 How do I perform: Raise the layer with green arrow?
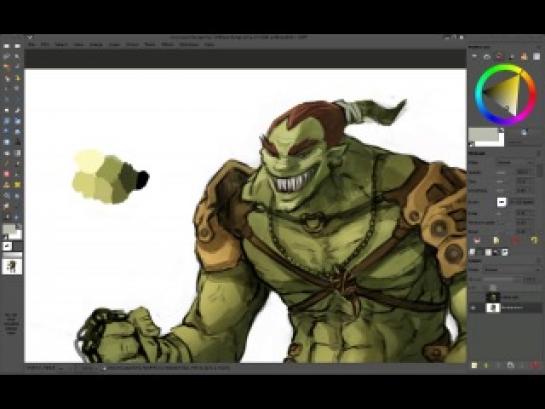(x=486, y=365)
